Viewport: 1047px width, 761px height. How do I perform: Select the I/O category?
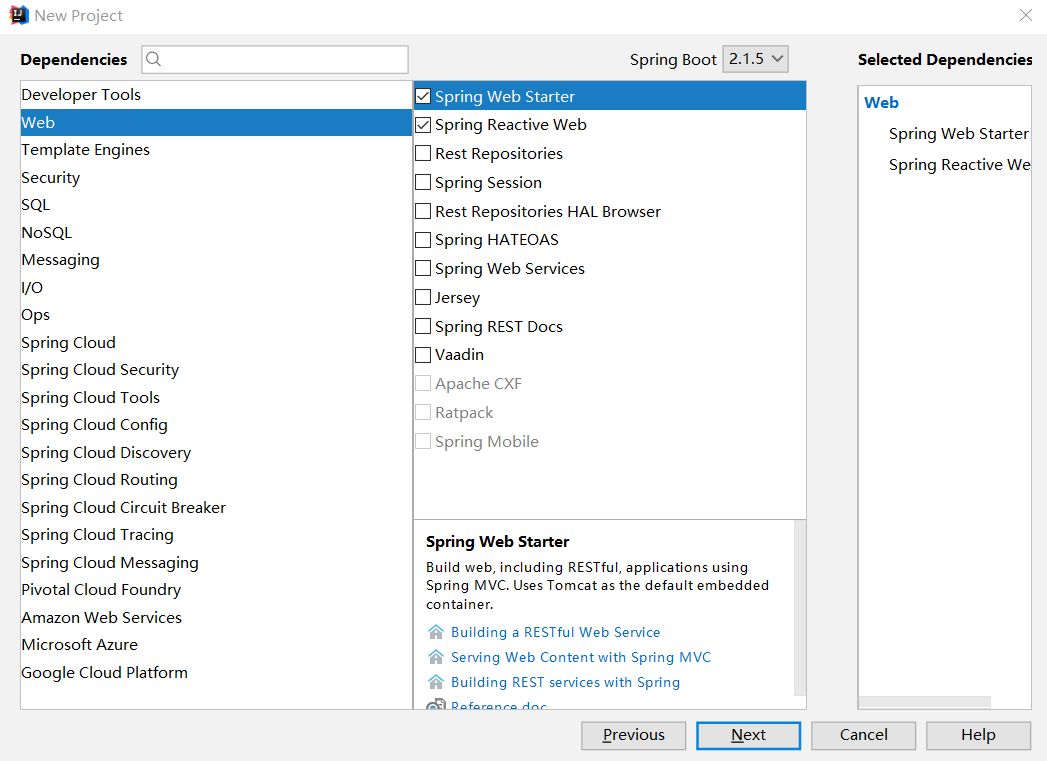[x=216, y=288]
